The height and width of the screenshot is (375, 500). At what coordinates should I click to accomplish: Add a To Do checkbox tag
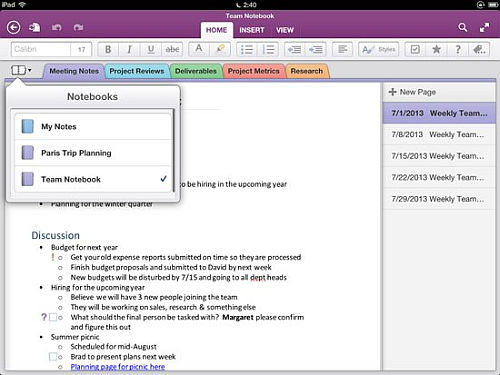[415, 49]
